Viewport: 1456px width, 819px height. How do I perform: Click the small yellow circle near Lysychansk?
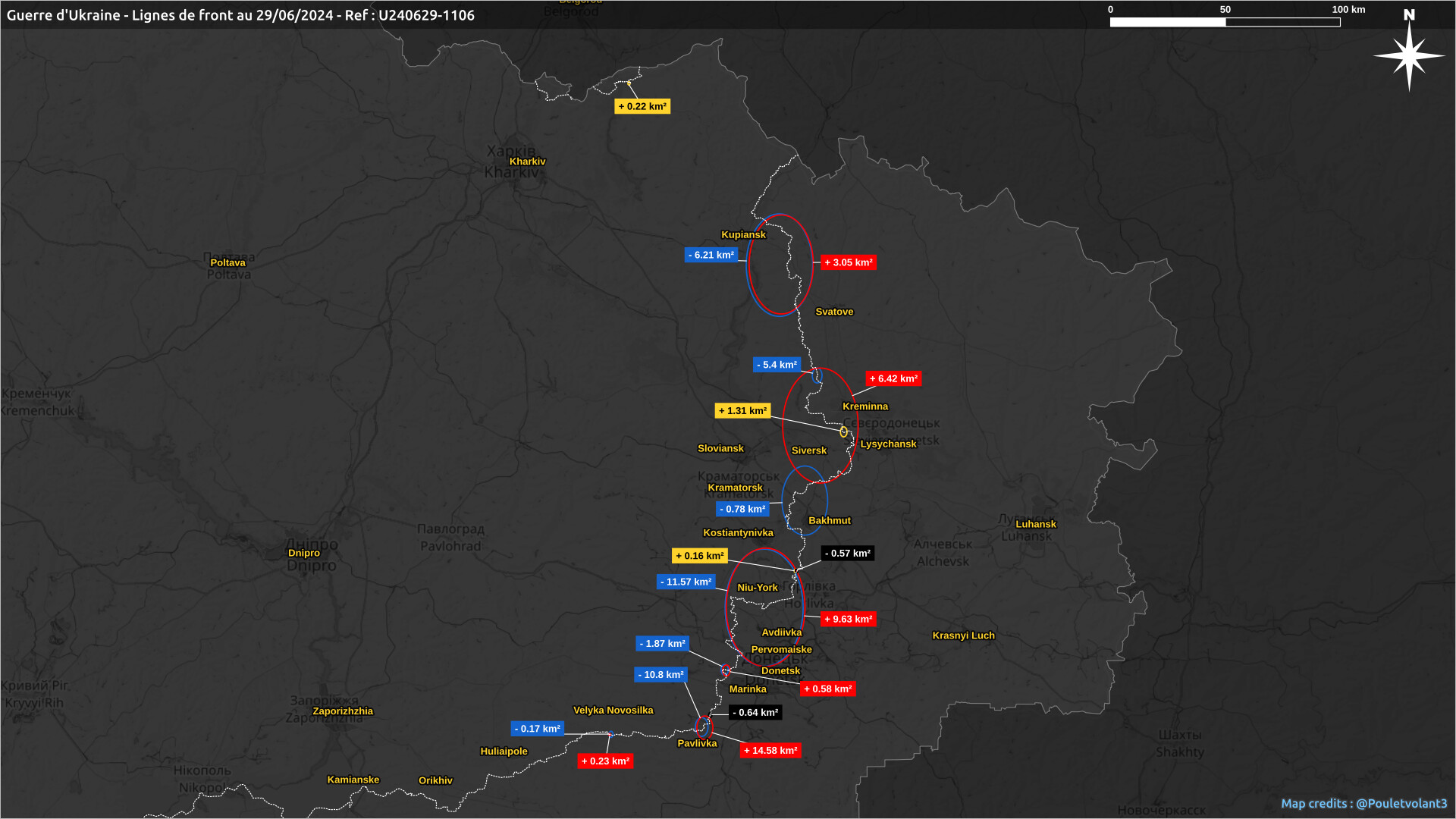843,431
